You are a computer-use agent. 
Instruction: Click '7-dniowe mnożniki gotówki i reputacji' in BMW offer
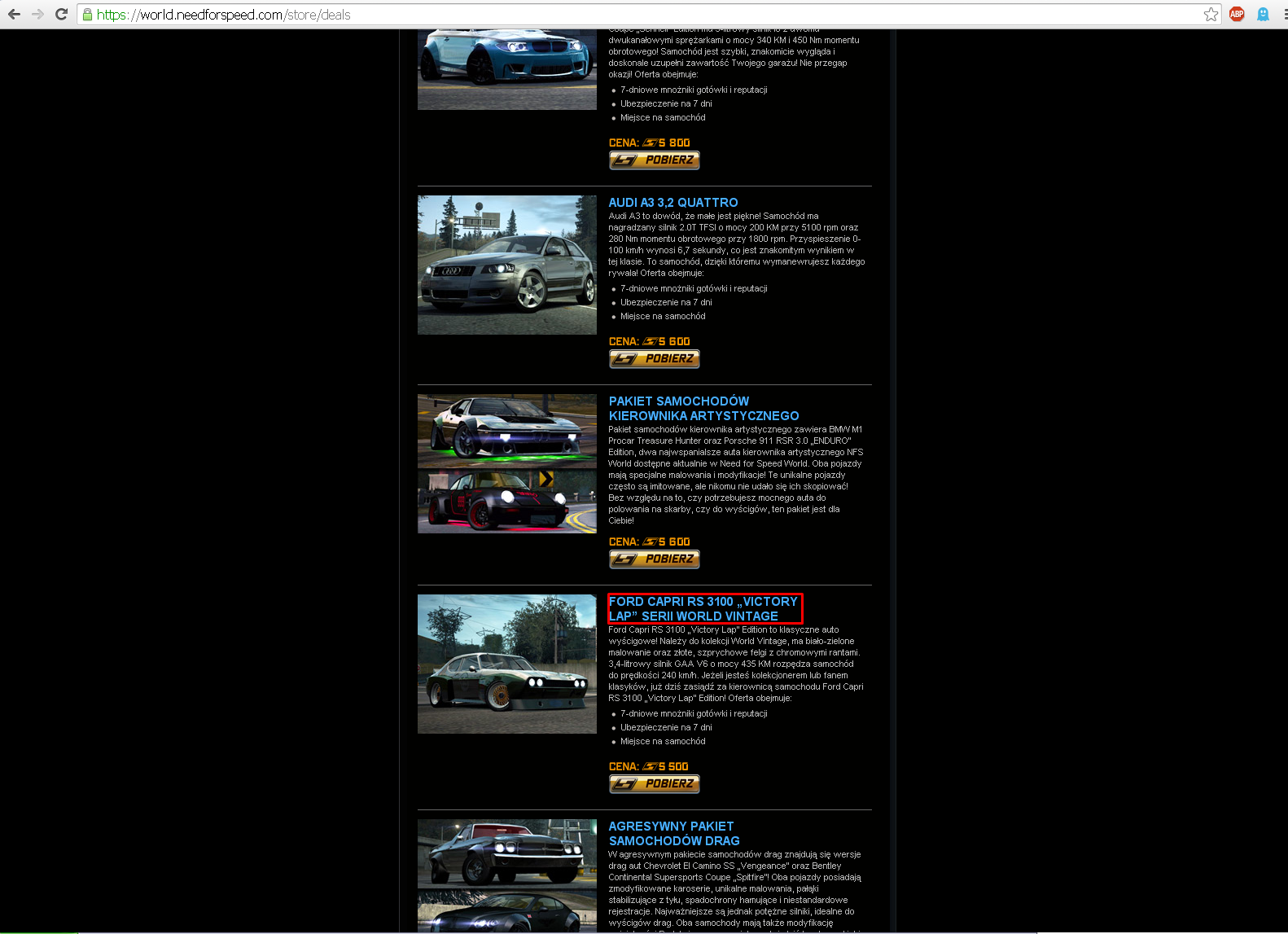tap(694, 90)
